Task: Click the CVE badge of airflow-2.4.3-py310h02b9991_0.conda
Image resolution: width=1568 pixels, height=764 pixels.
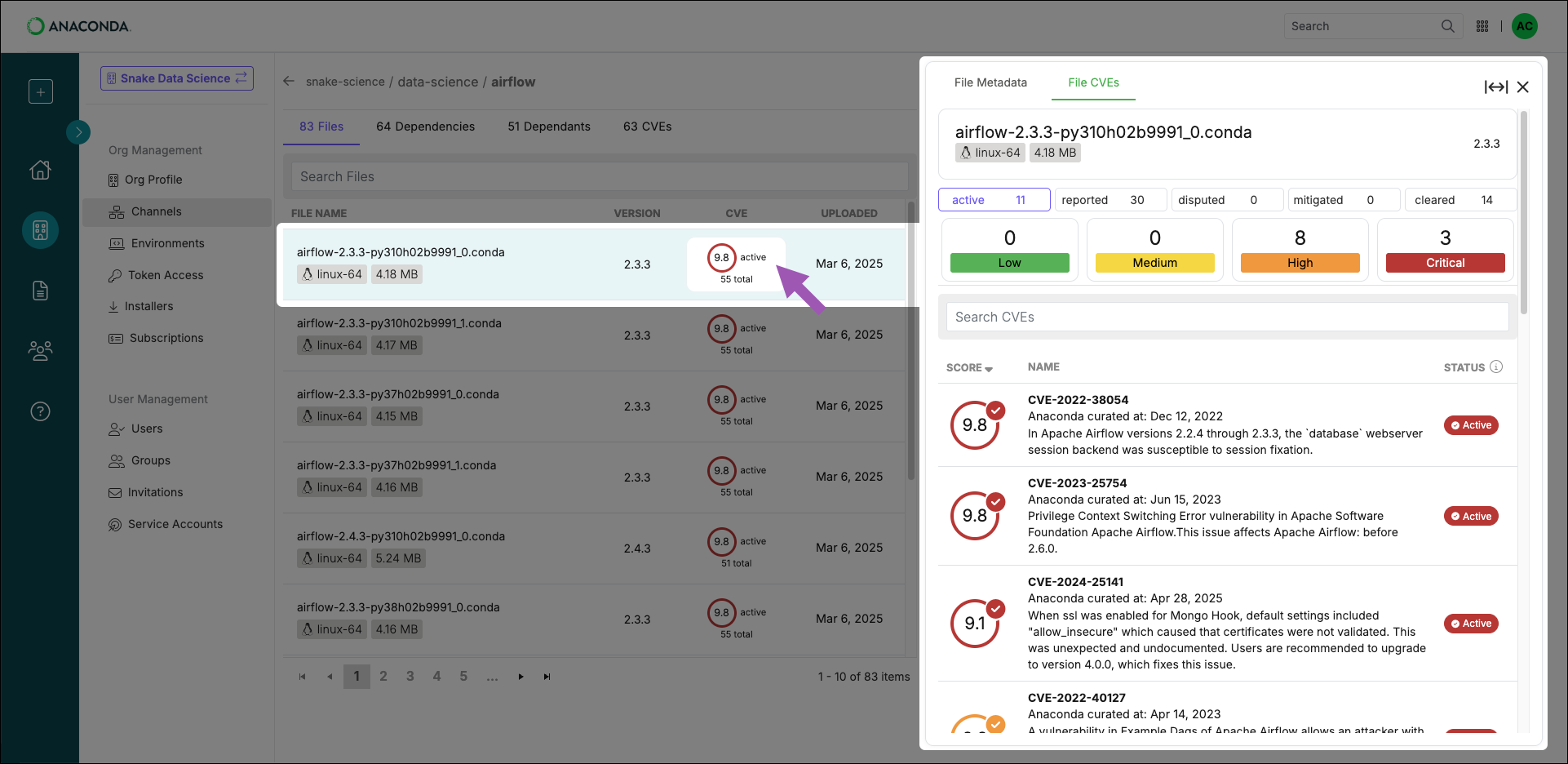Action: click(x=721, y=542)
